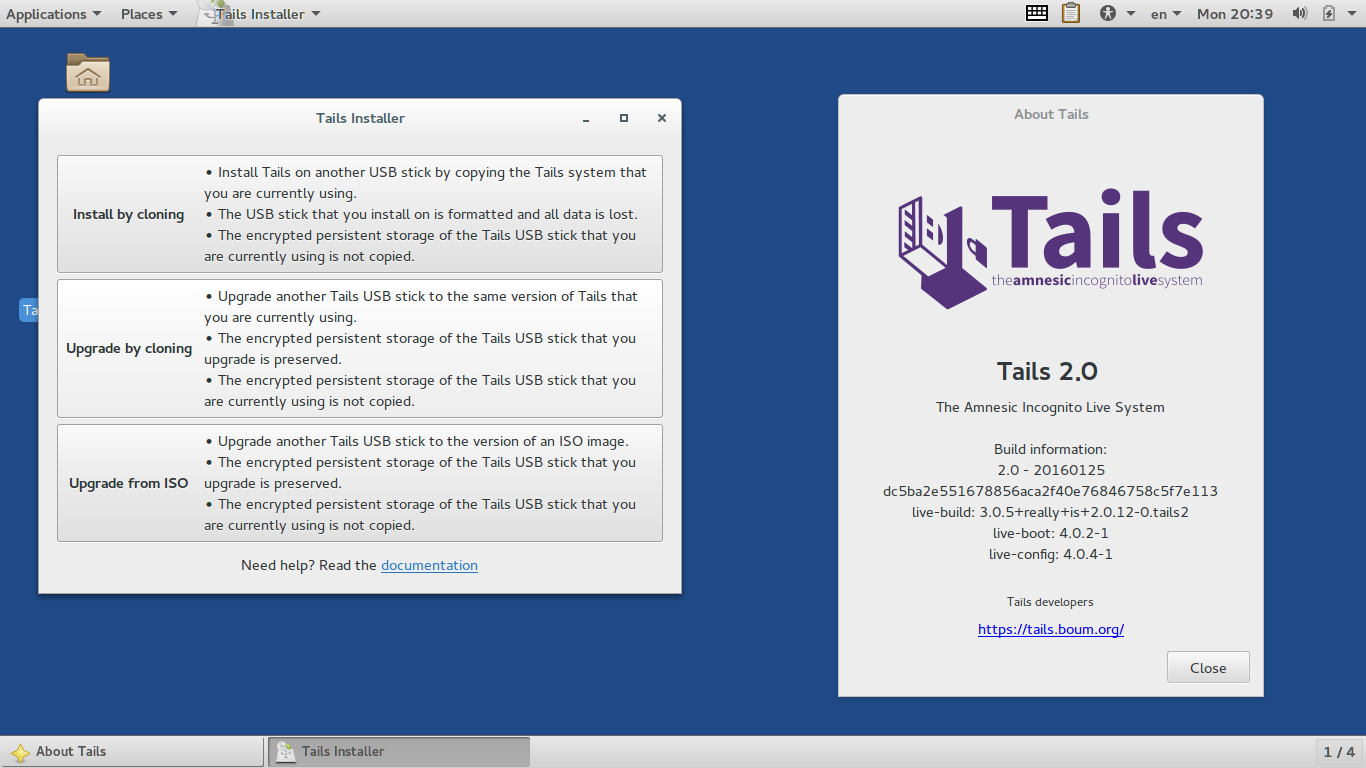The image size is (1366, 768).
Task: Click Close in the About Tails dialog
Action: 1208,668
